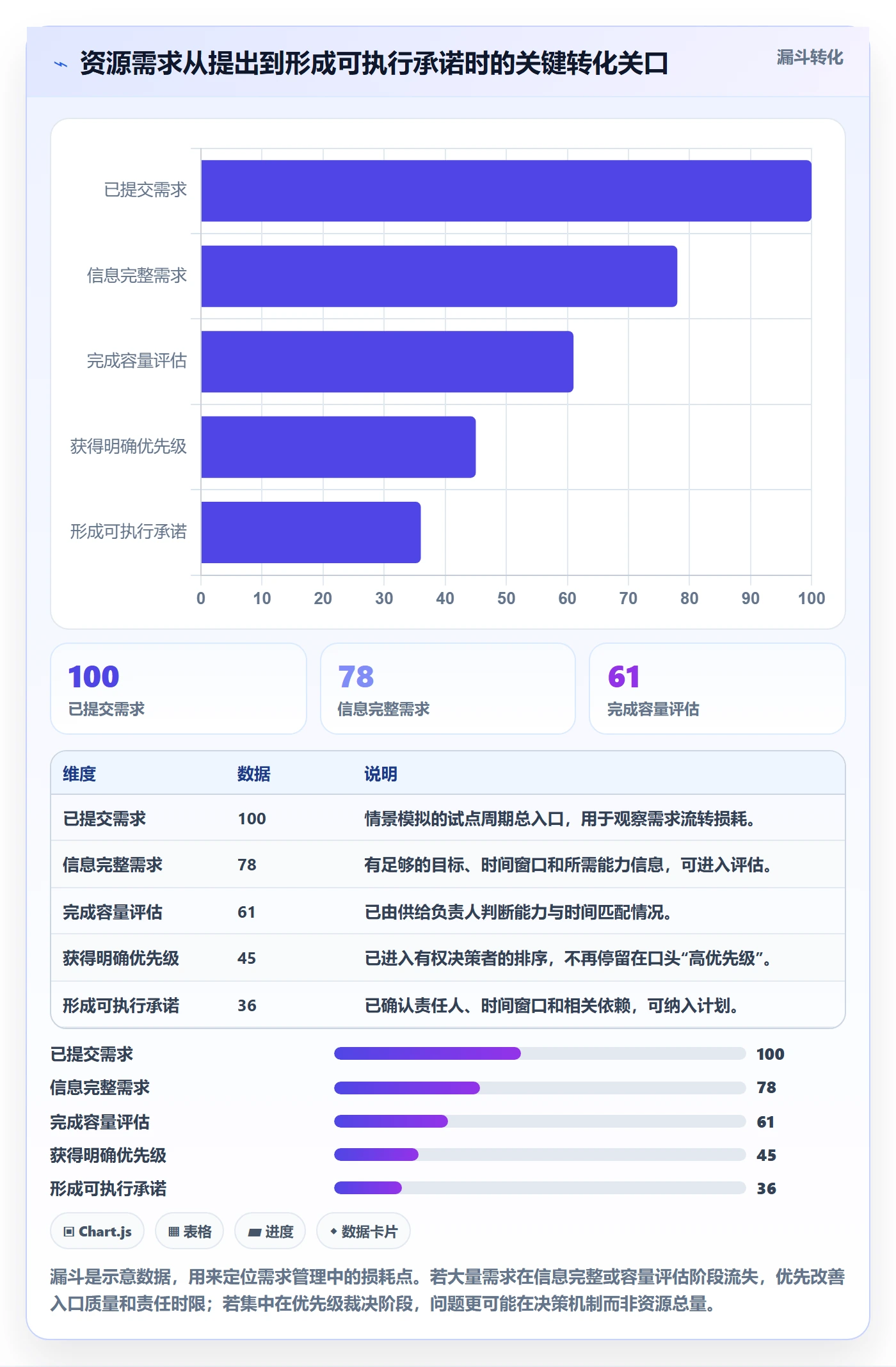Open the stat card showing 78

coord(448,689)
